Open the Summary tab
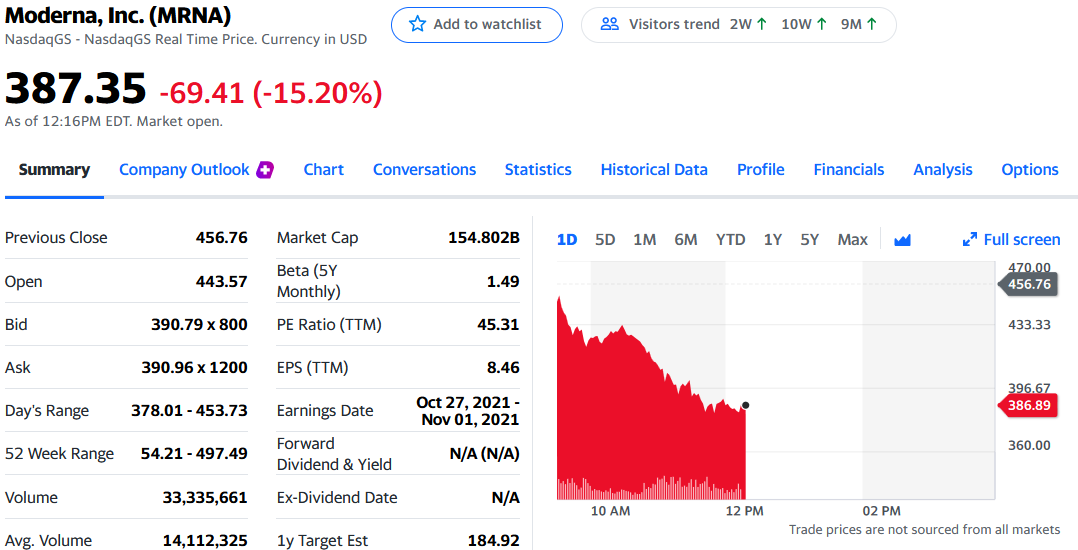 (x=54, y=170)
